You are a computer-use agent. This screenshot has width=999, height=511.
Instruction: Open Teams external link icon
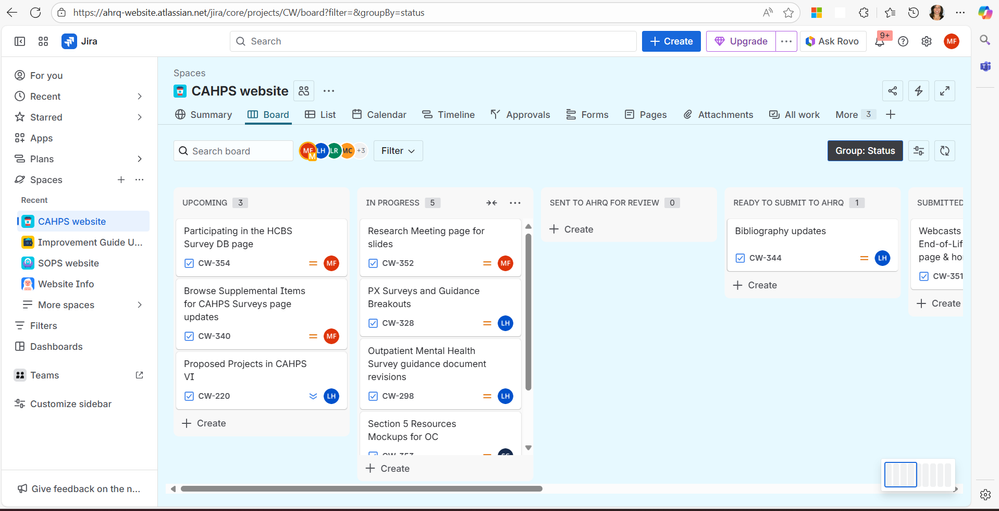click(140, 375)
